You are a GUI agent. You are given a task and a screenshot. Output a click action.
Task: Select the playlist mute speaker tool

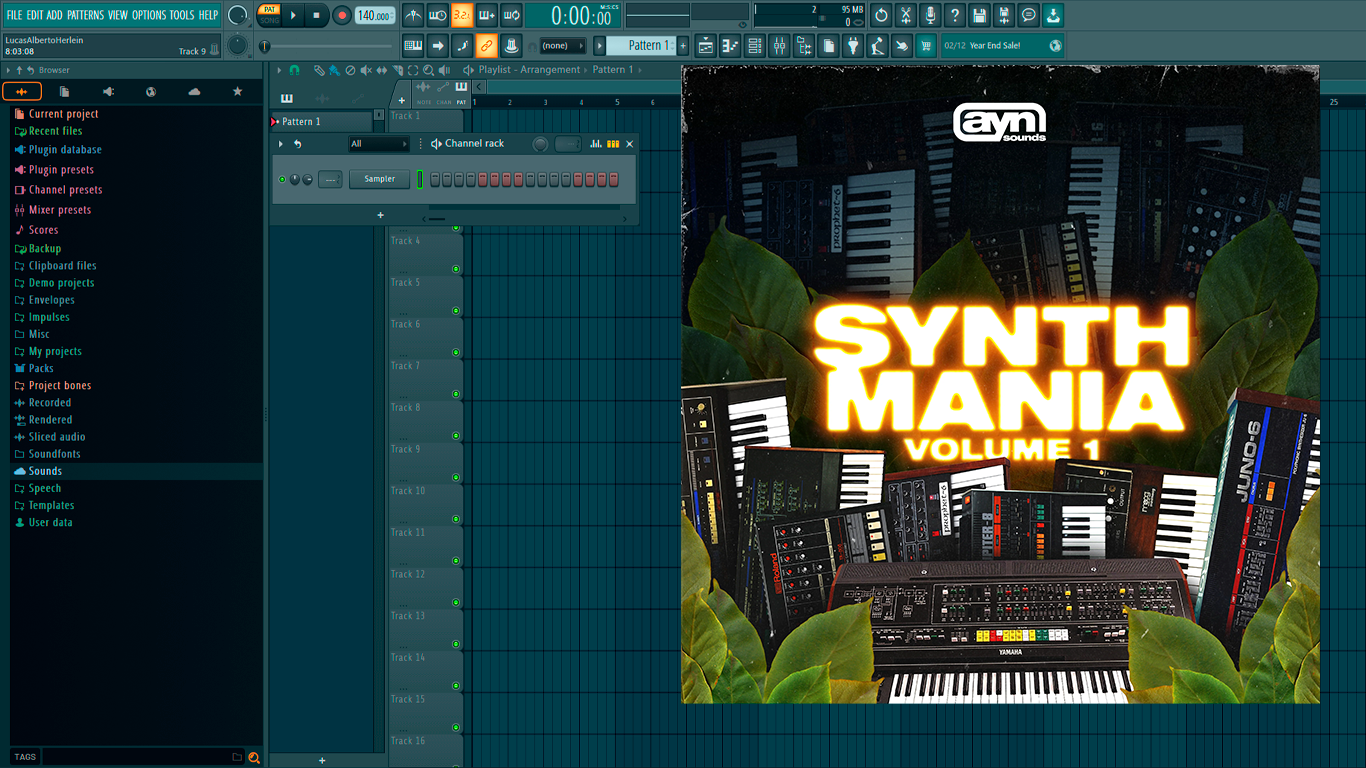coord(366,70)
